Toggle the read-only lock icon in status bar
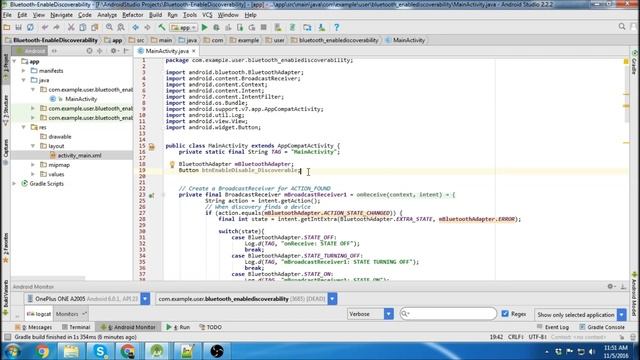The image size is (640, 360). coord(622,337)
